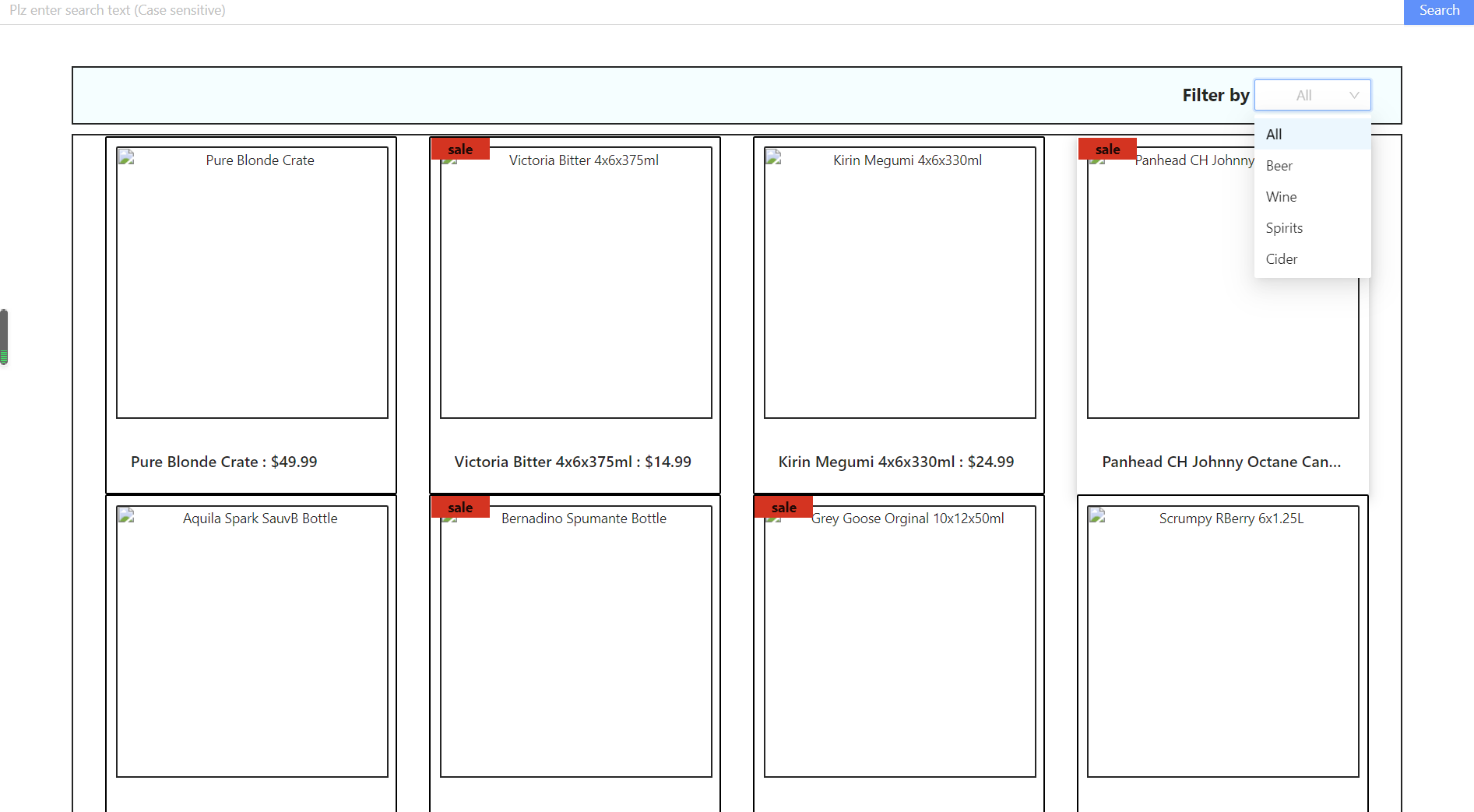Click the sale badge on Panhead CH Johnny
Viewport: 1474px width, 812px height.
tap(1107, 149)
